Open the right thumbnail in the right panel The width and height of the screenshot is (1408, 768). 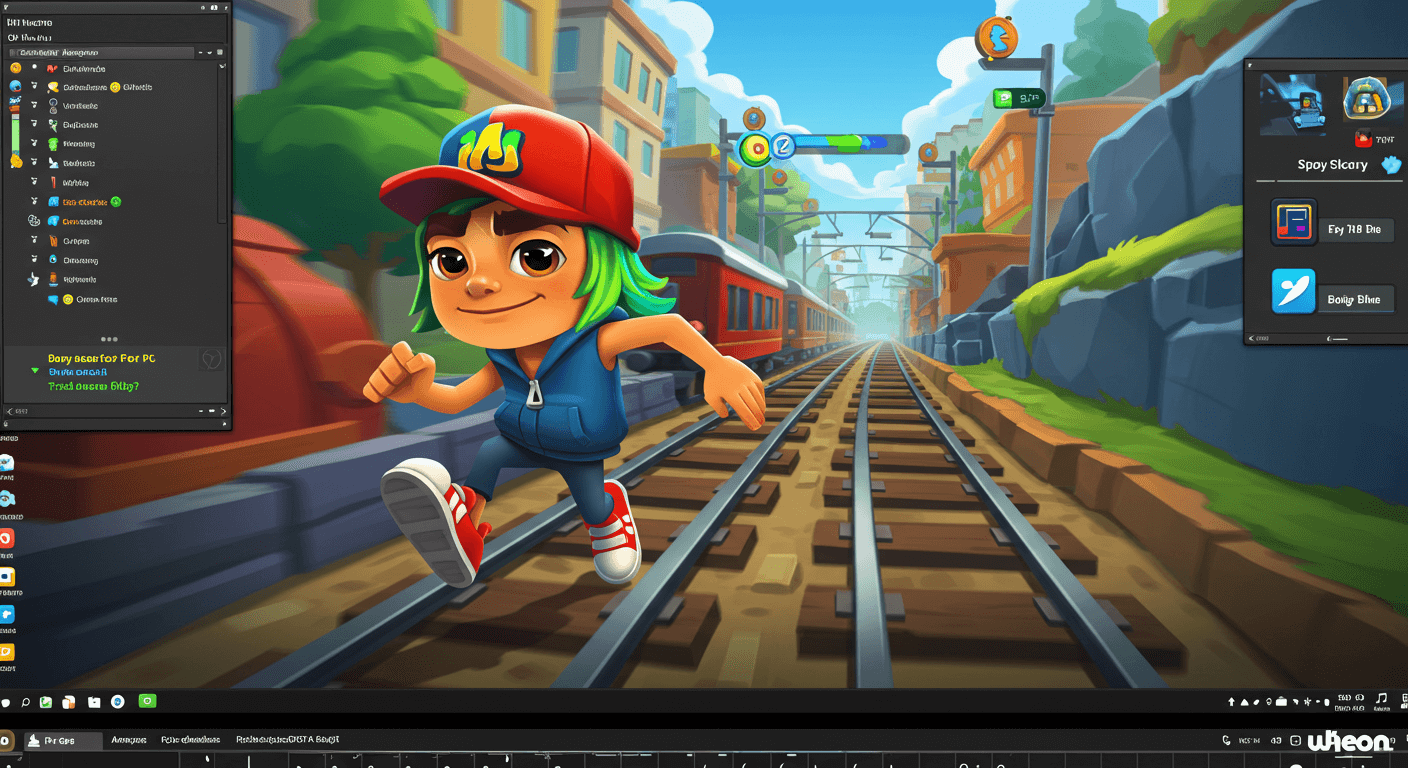1373,101
